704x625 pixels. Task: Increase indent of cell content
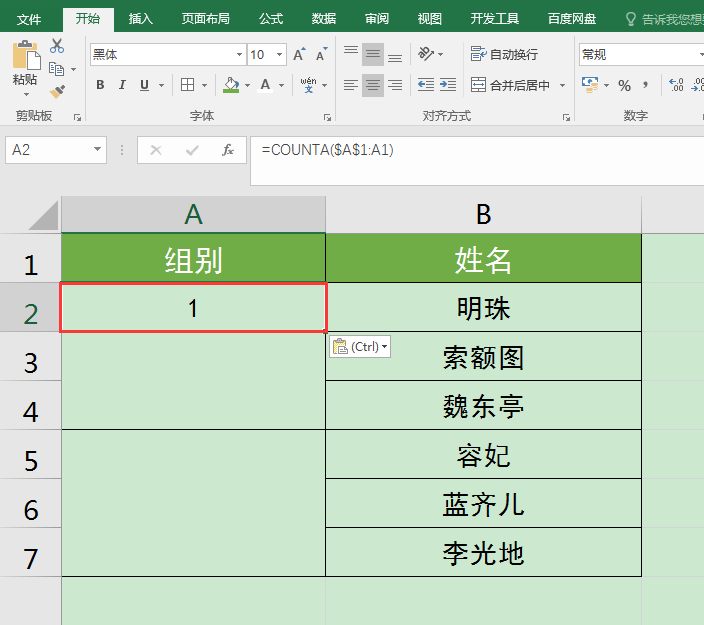tap(448, 85)
